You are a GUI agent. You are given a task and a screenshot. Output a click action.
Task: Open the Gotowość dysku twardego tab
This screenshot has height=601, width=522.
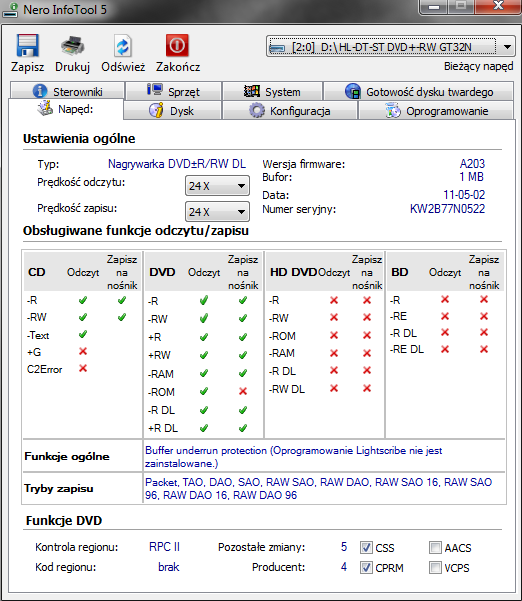(x=419, y=91)
